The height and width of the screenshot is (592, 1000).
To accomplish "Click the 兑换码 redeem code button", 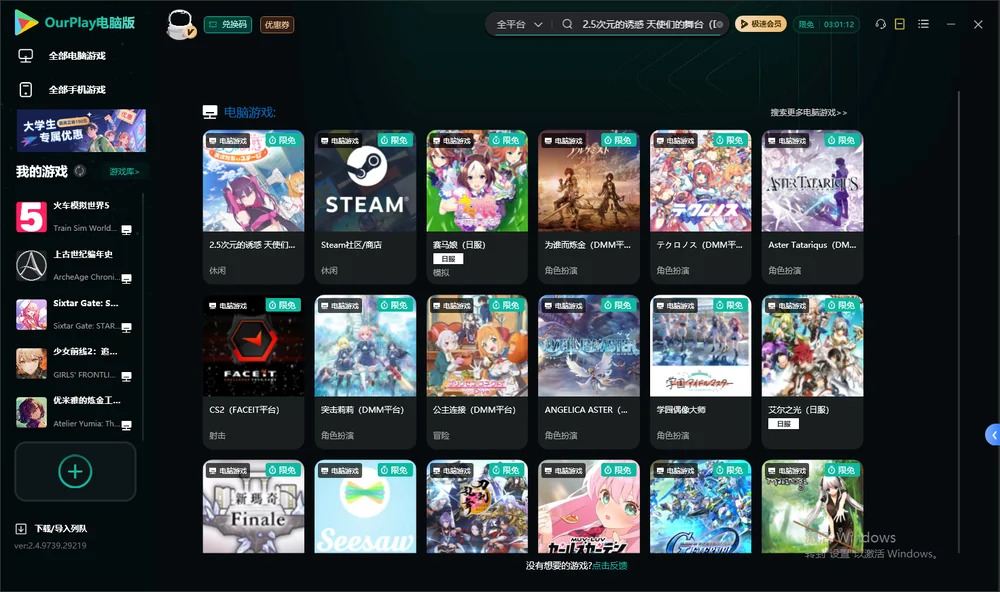I will pyautogui.click(x=228, y=24).
